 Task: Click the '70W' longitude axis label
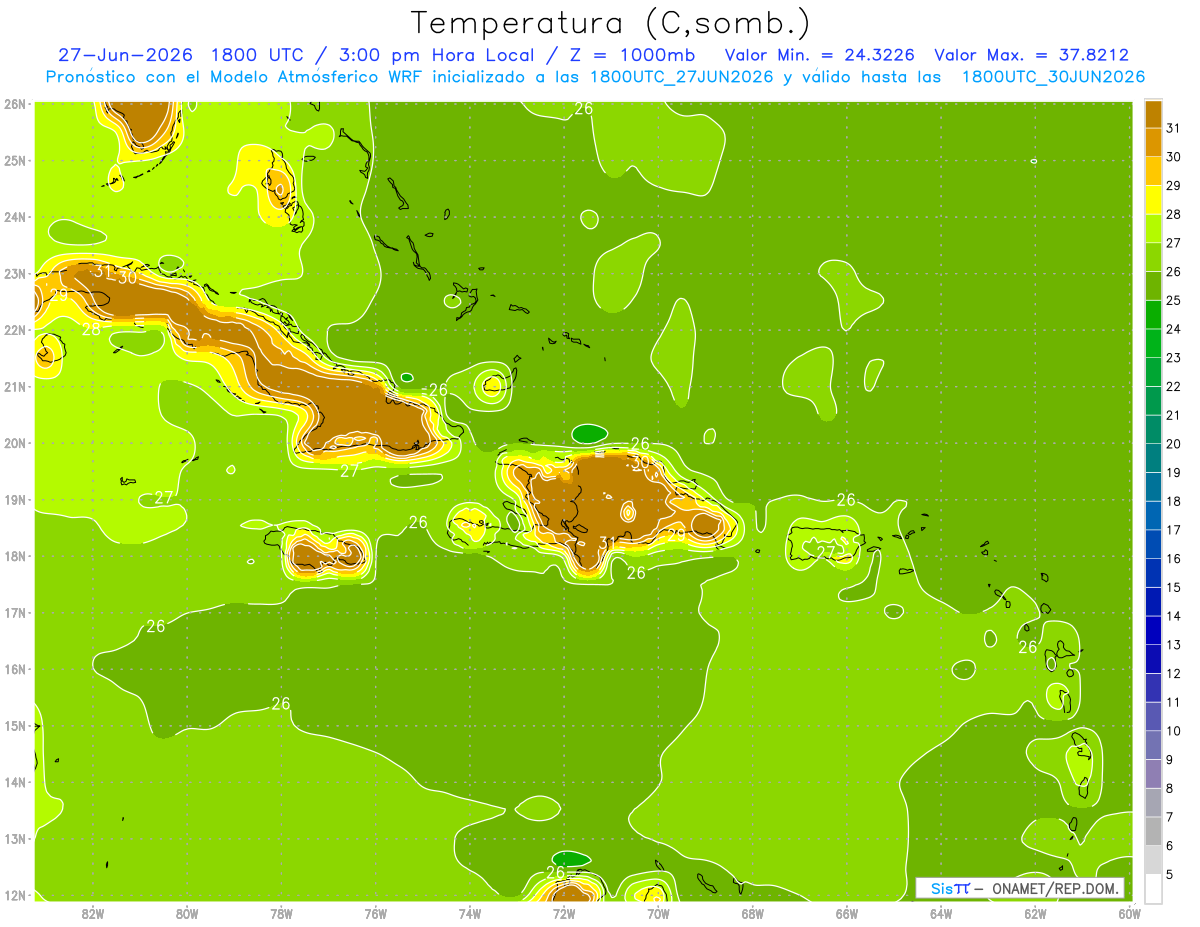coord(658,913)
